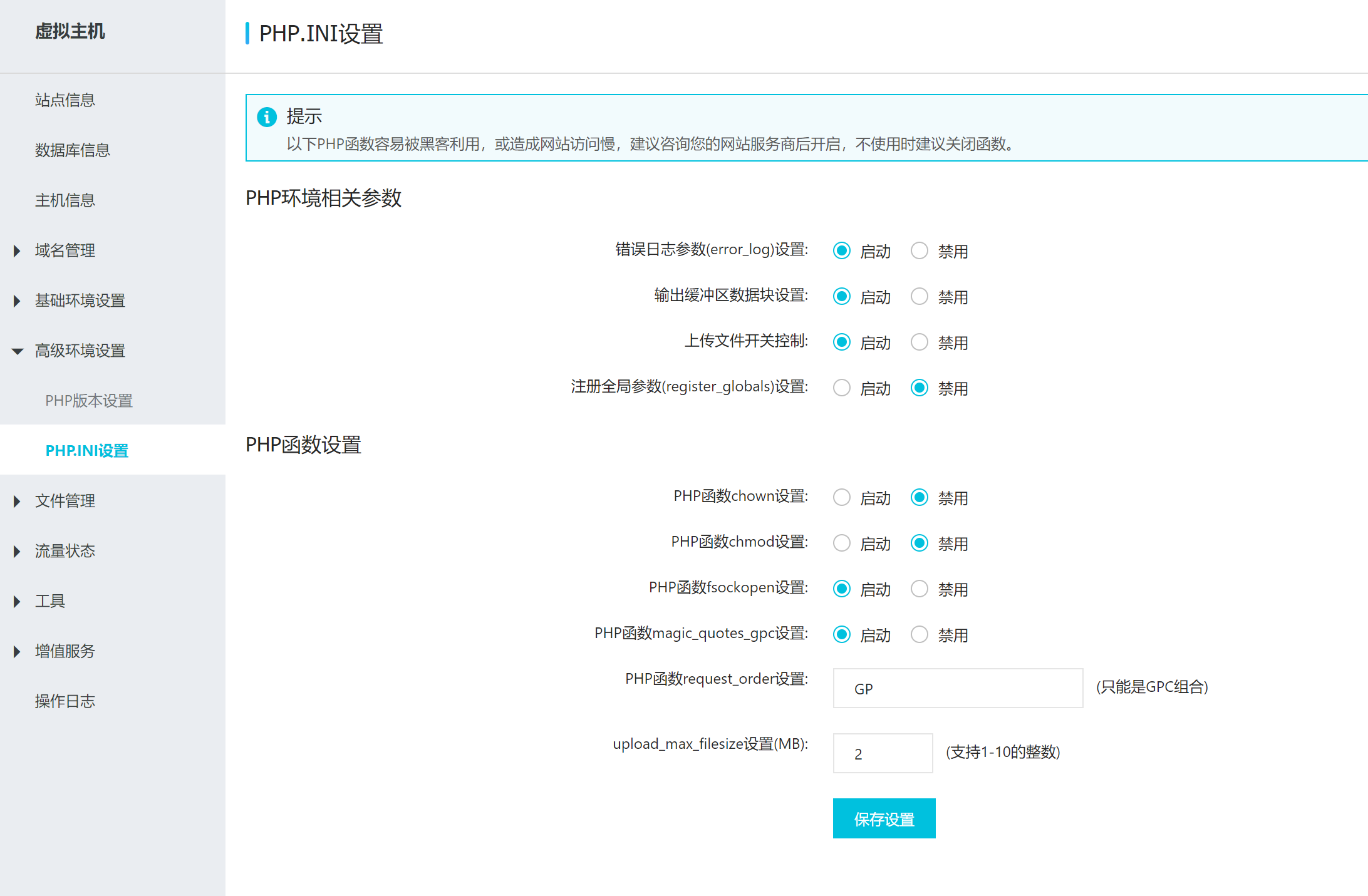Click the (只能是GPC组合) hint text
Image resolution: width=1368 pixels, height=896 pixels.
point(1152,687)
